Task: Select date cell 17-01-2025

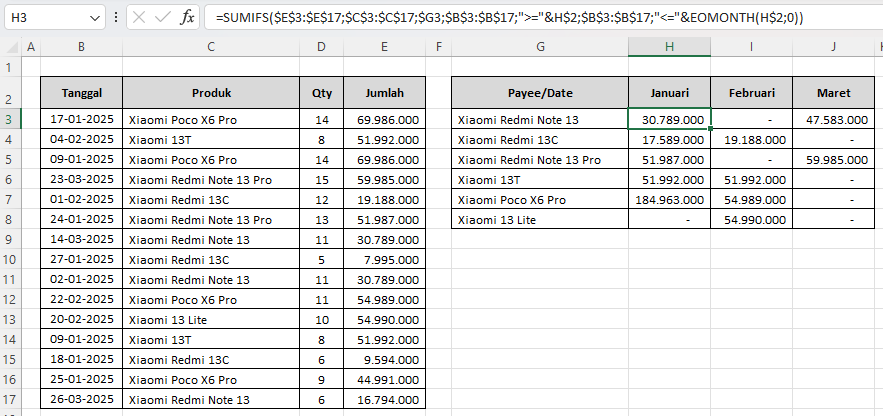Action: (82, 119)
